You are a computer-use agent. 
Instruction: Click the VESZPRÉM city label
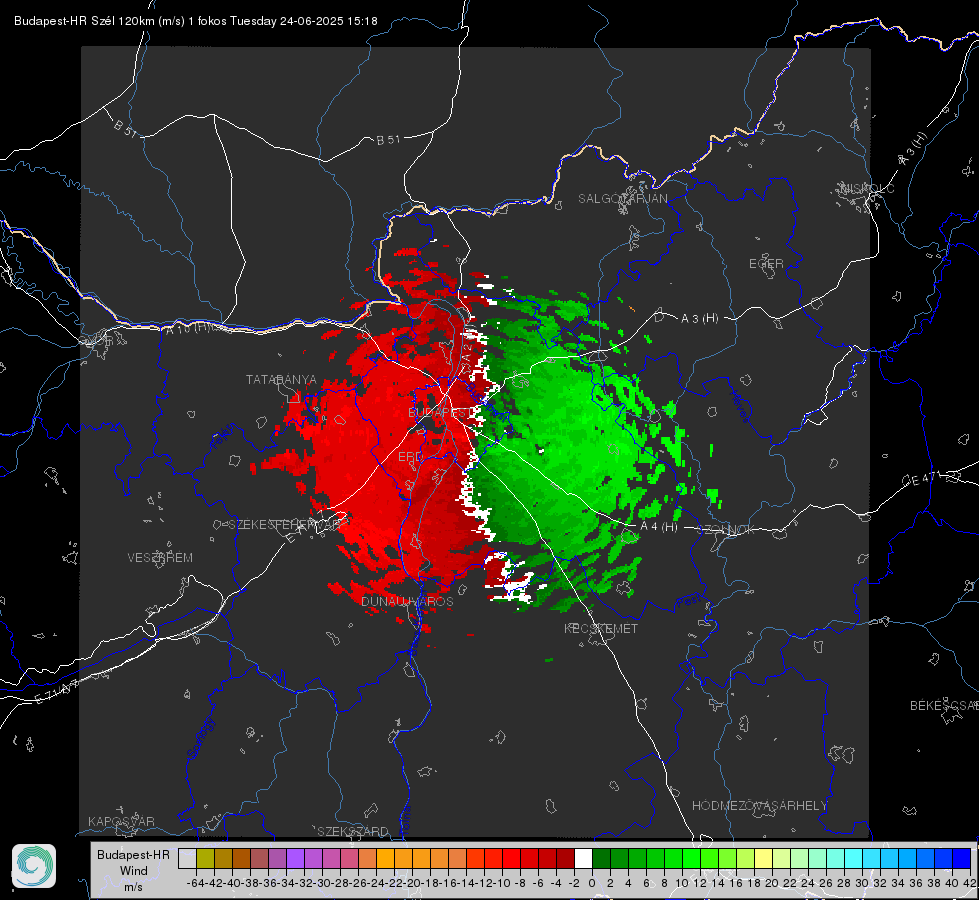(160, 558)
